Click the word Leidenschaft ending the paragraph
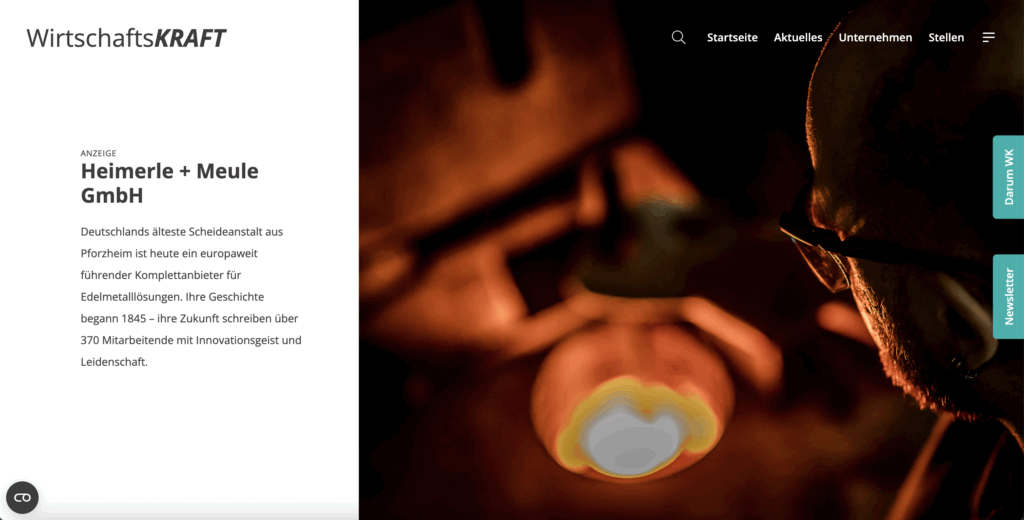This screenshot has height=520, width=1024. pos(113,362)
